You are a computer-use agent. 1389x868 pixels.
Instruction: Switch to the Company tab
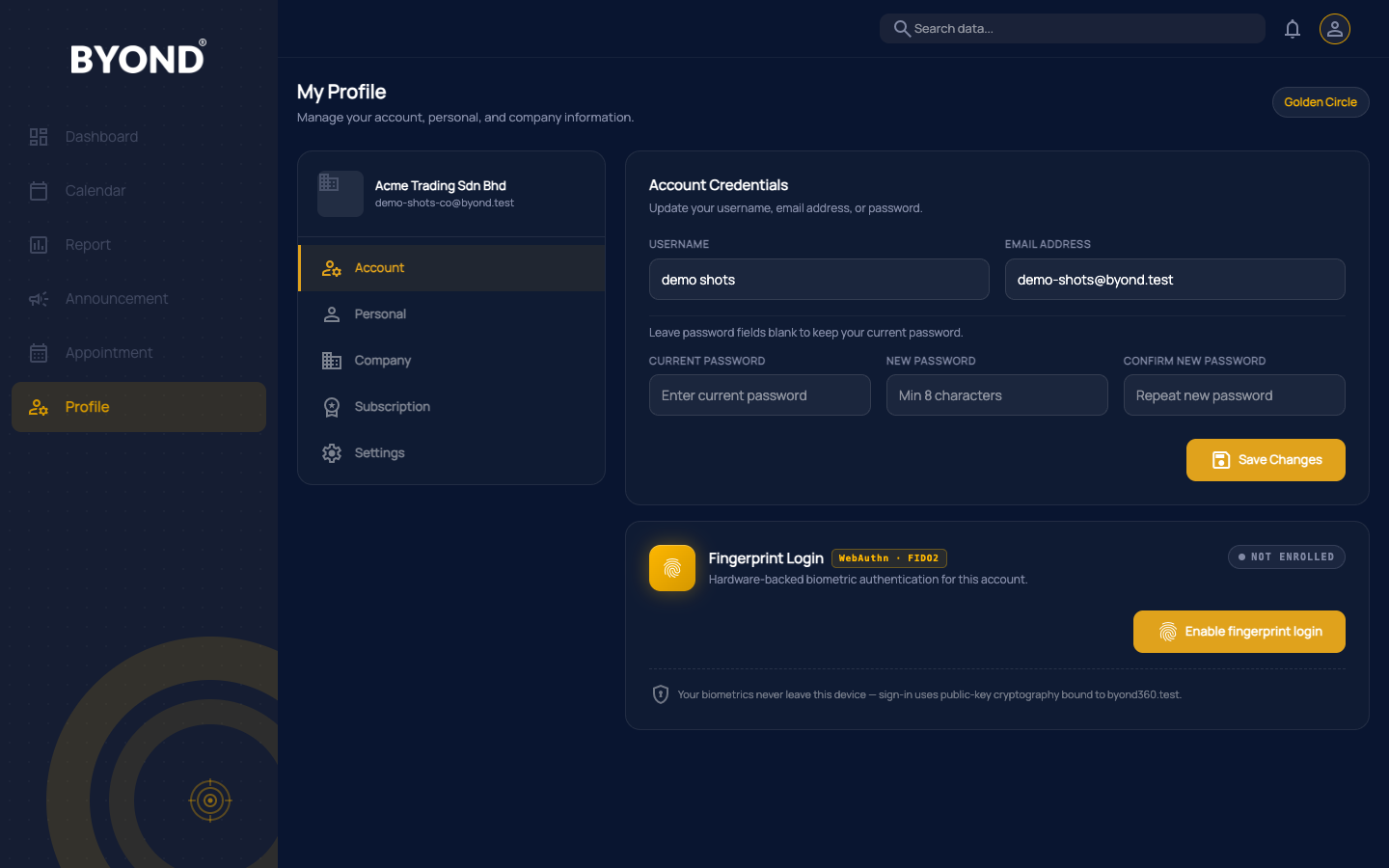(451, 361)
